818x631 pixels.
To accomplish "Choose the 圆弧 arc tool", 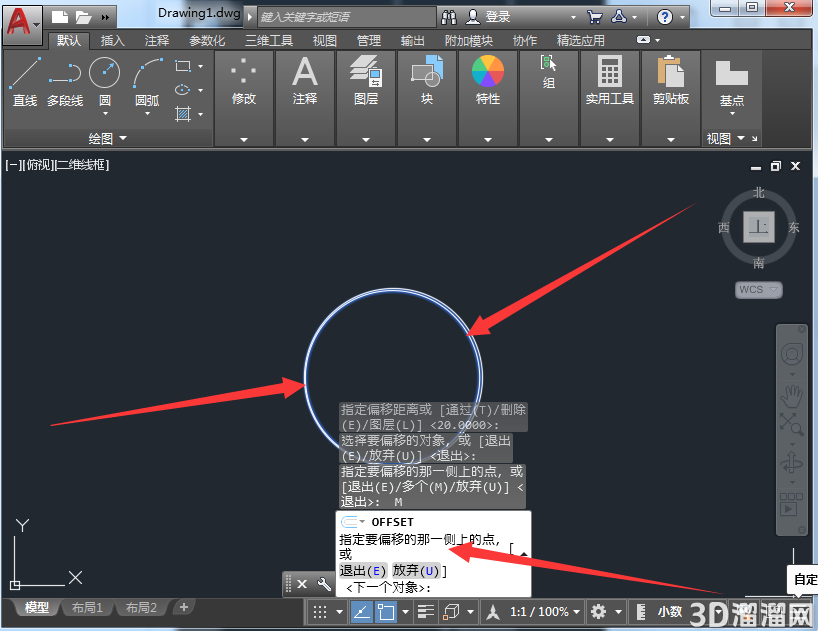I will tap(148, 82).
